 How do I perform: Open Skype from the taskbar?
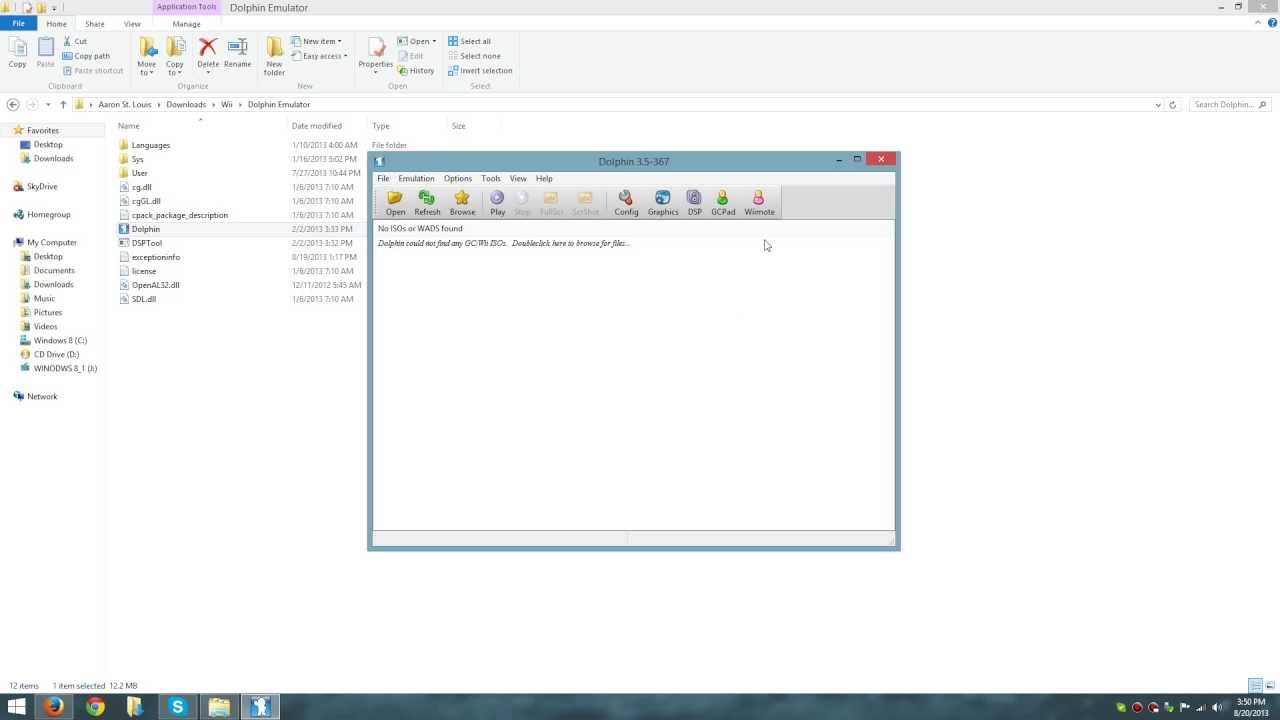(x=178, y=707)
